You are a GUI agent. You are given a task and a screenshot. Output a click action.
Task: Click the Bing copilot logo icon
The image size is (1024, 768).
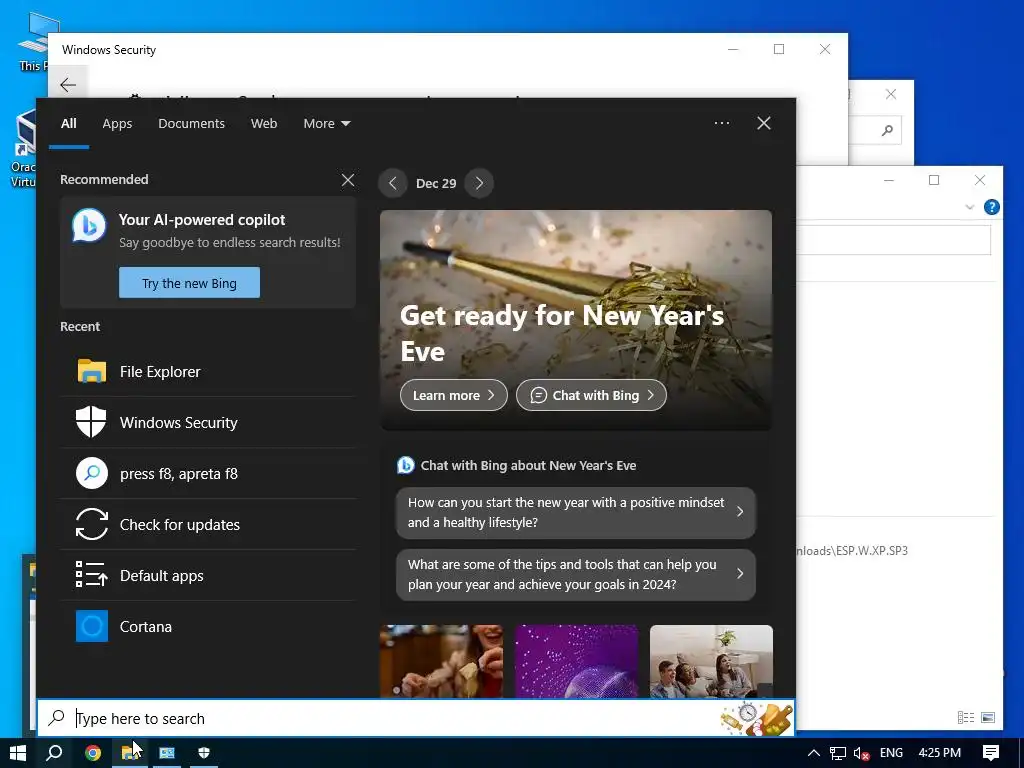click(x=89, y=225)
